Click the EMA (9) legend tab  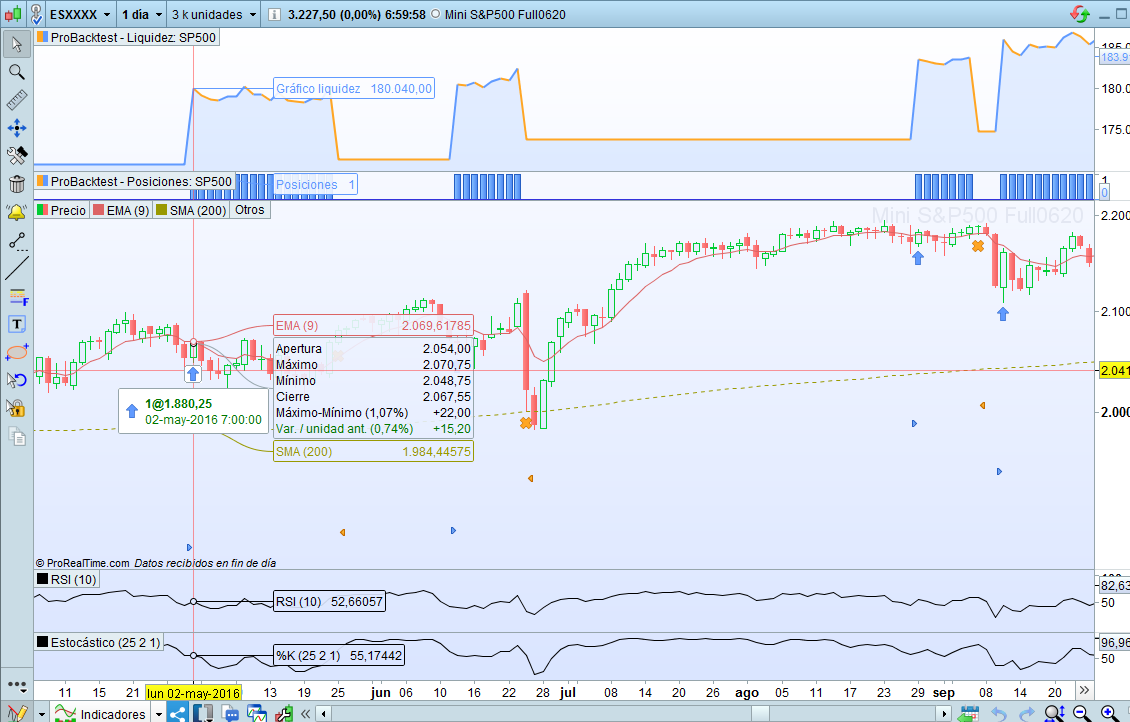[x=121, y=210]
